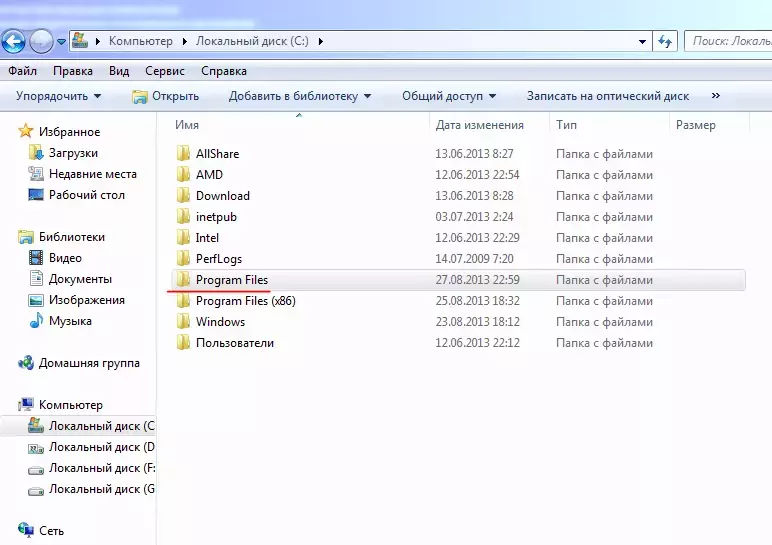Image resolution: width=772 pixels, height=545 pixels.
Task: Click Записать на оптический диск
Action: click(x=608, y=96)
